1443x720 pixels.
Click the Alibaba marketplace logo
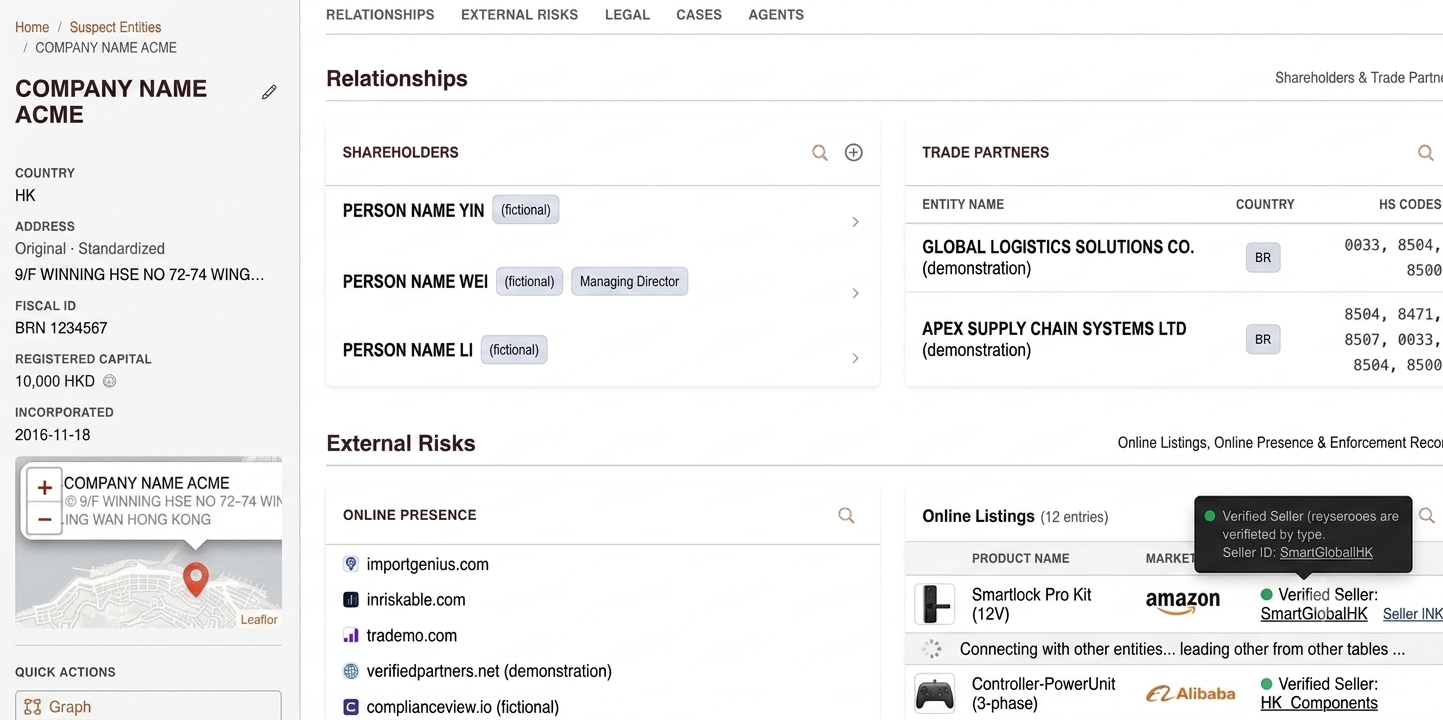(x=1191, y=693)
